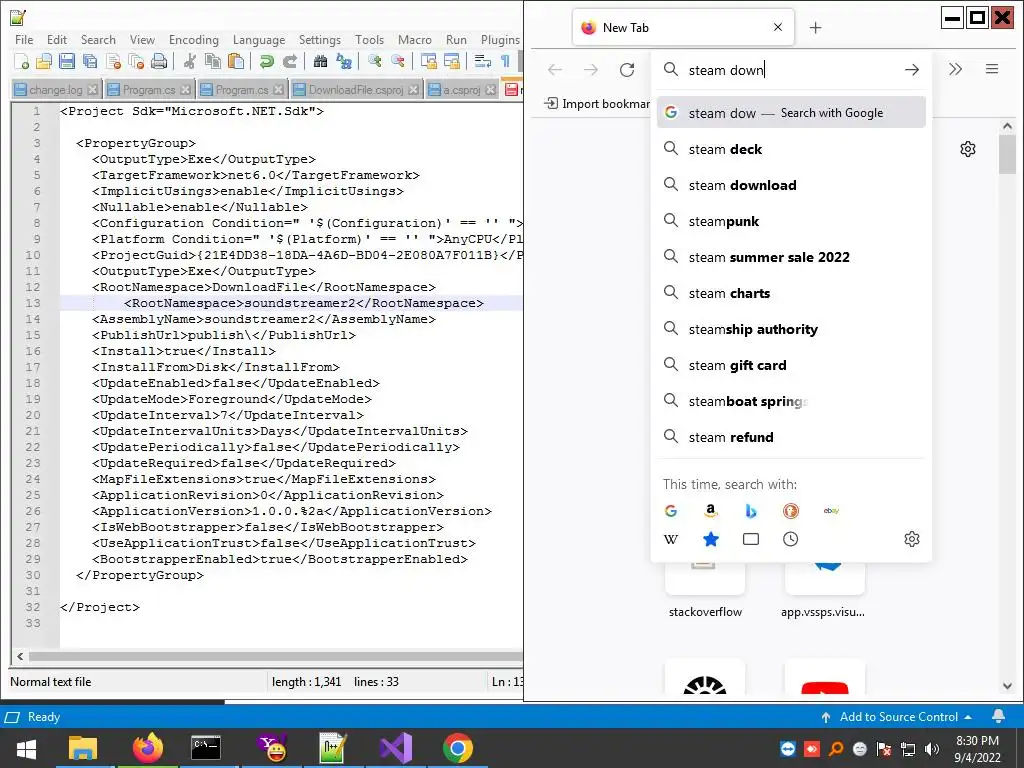Click Close document icon in Notepad++ toolbar

pyautogui.click(x=113, y=61)
